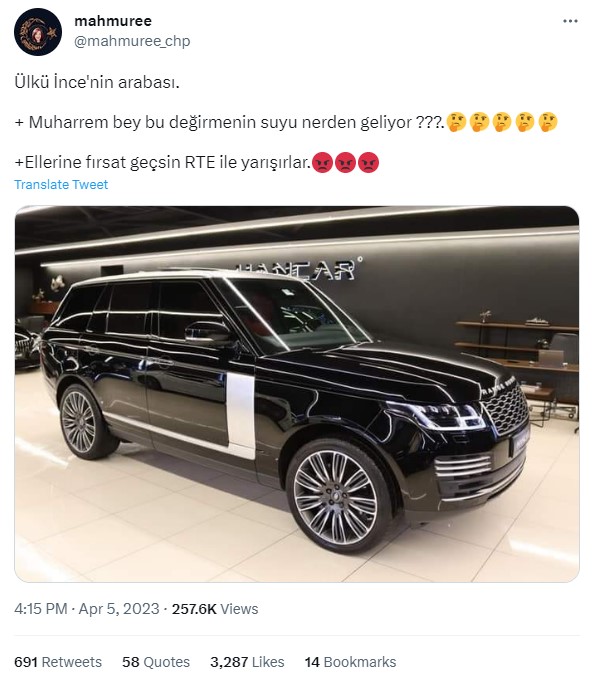
Task: Click the 257.6K Views counter
Action: click(215, 609)
